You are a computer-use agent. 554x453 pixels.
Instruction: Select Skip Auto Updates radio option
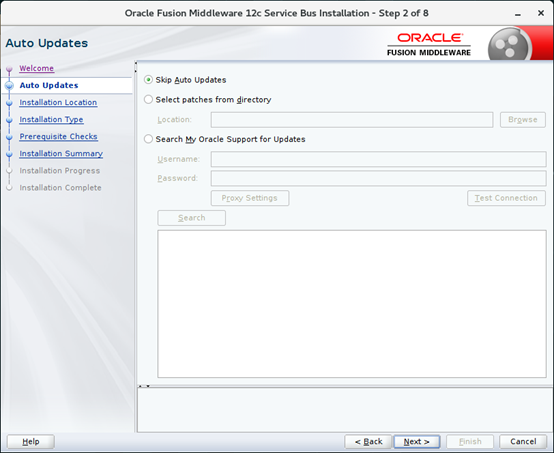point(148,80)
